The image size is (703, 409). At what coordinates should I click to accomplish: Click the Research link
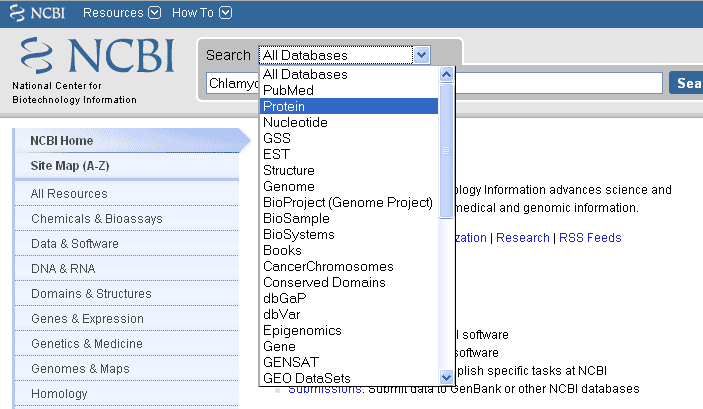(523, 238)
